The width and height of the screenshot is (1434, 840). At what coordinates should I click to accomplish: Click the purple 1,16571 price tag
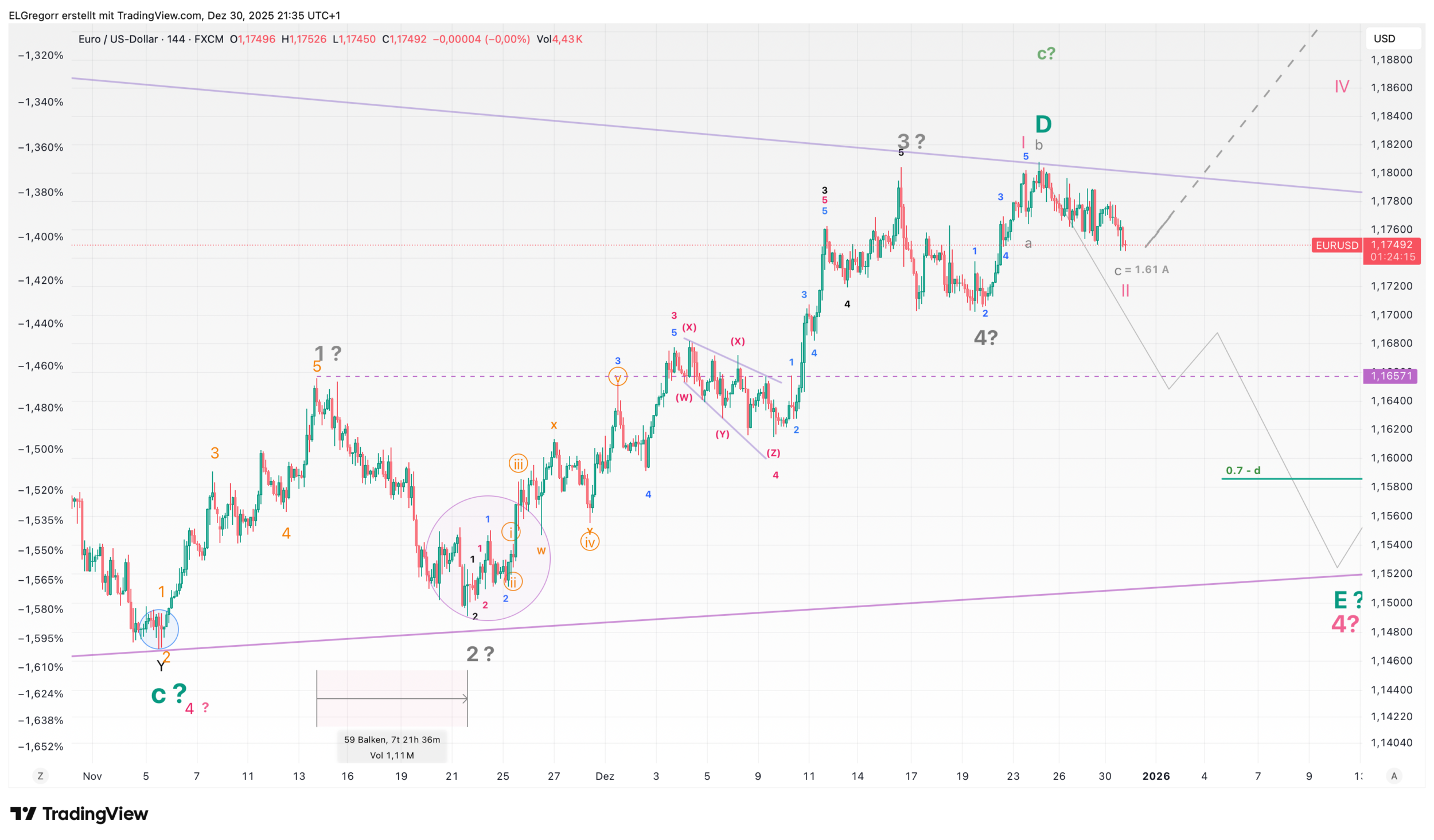[x=1390, y=376]
